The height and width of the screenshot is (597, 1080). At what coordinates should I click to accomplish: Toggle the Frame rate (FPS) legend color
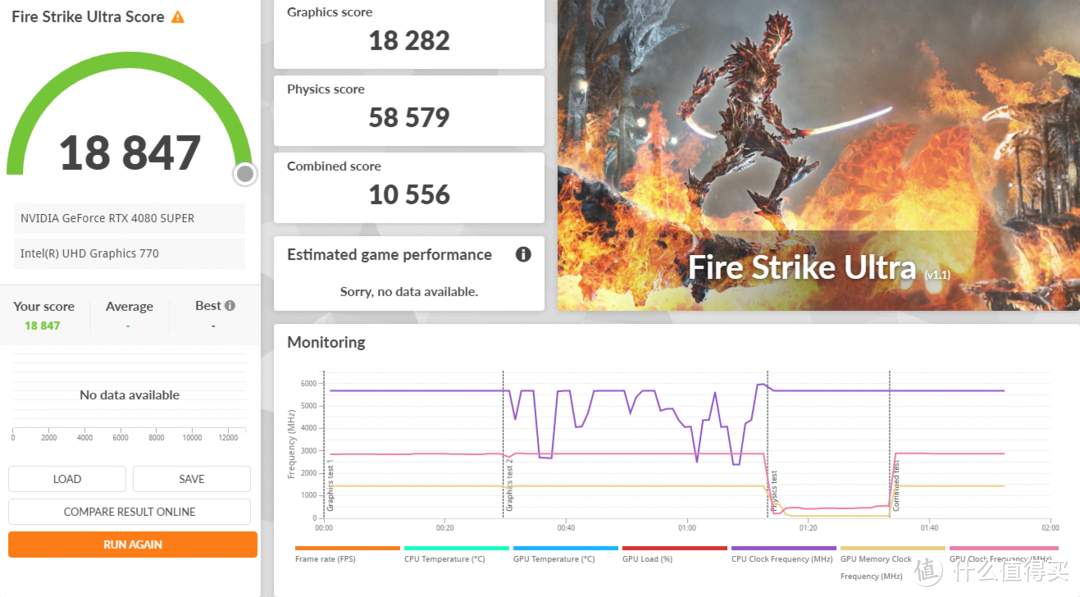point(347,548)
